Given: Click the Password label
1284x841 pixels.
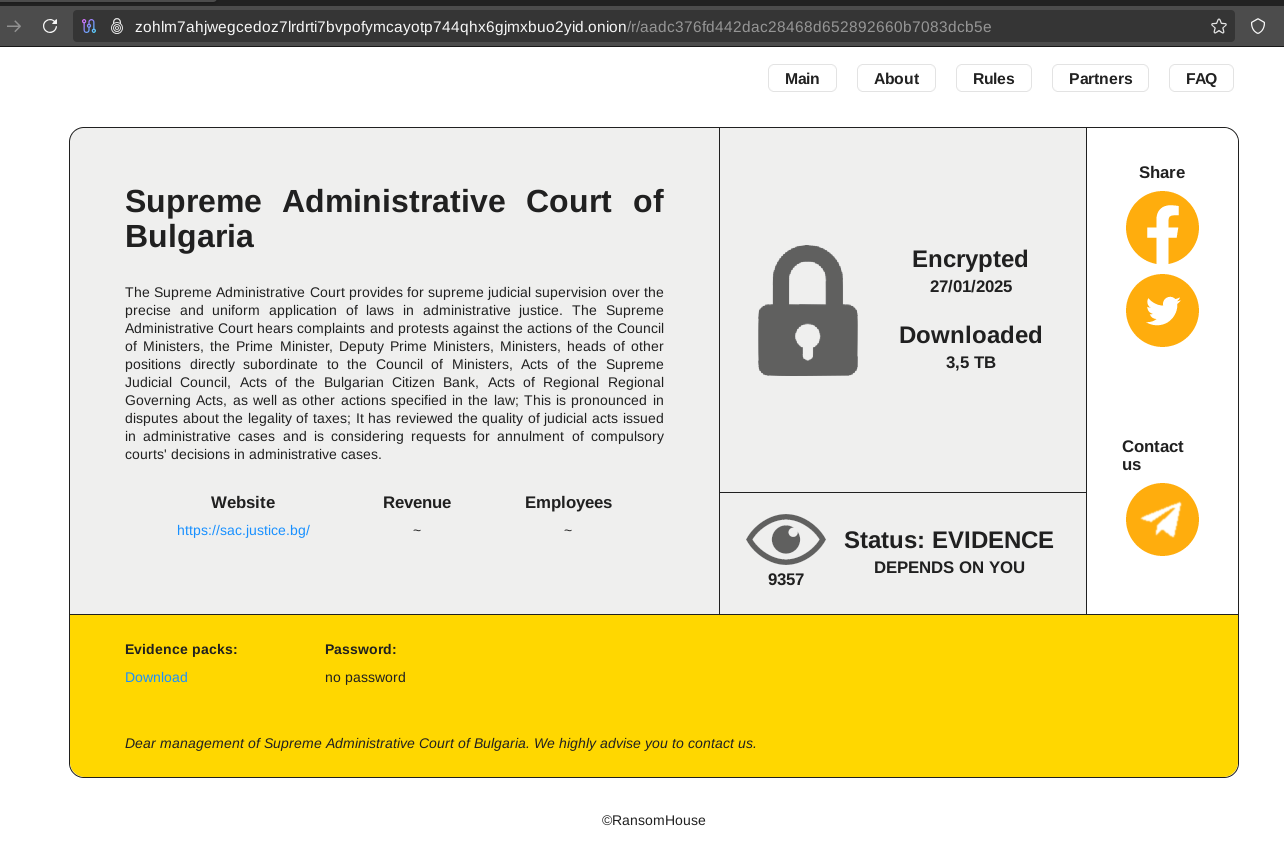Looking at the screenshot, I should pyautogui.click(x=361, y=649).
